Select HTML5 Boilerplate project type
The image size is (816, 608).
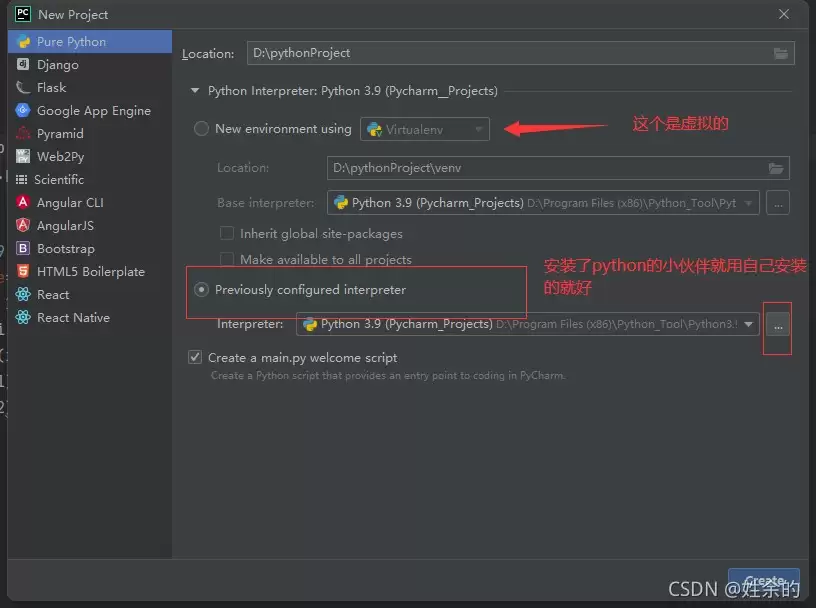pyautogui.click(x=90, y=271)
